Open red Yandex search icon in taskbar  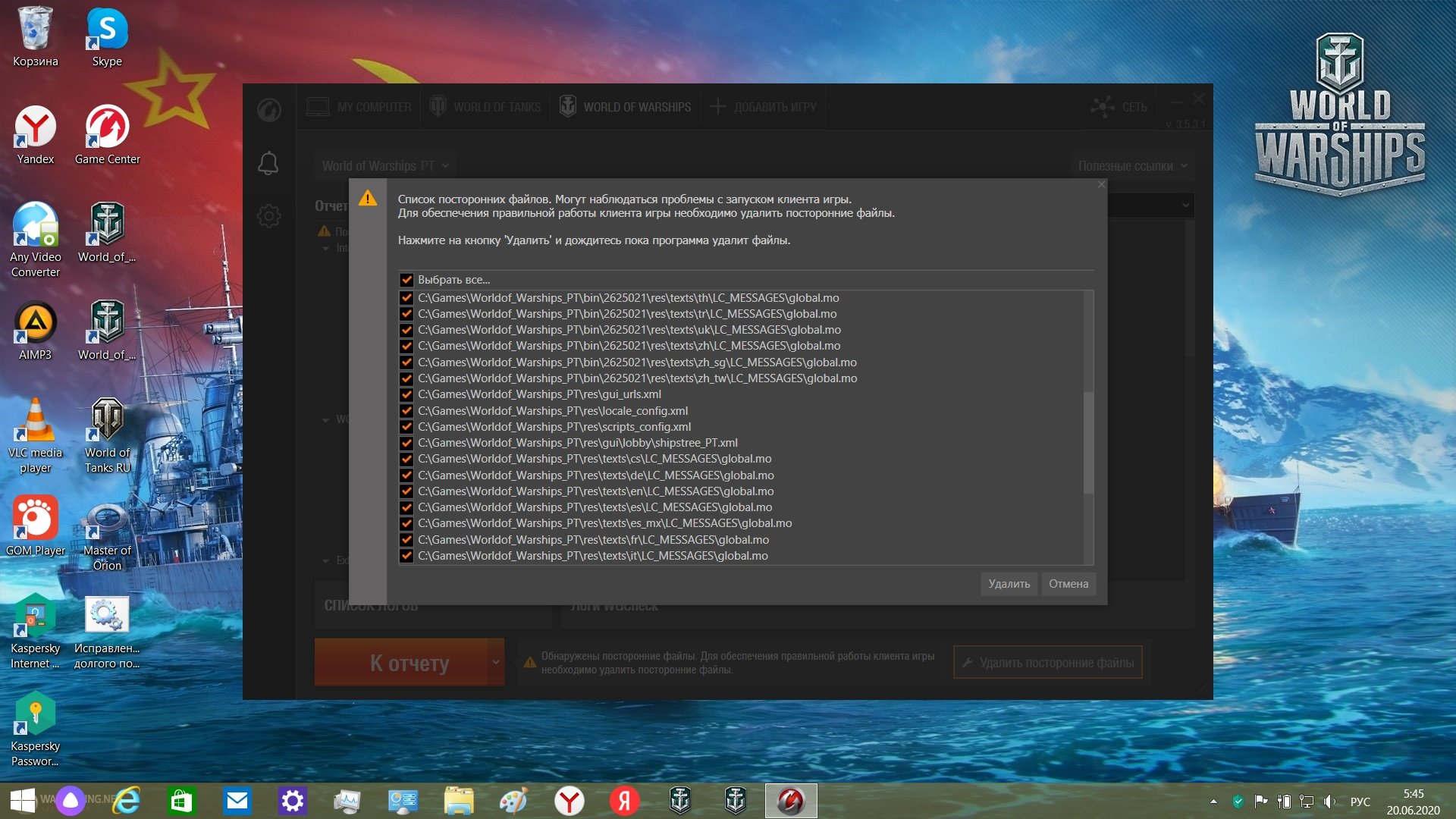pos(624,801)
